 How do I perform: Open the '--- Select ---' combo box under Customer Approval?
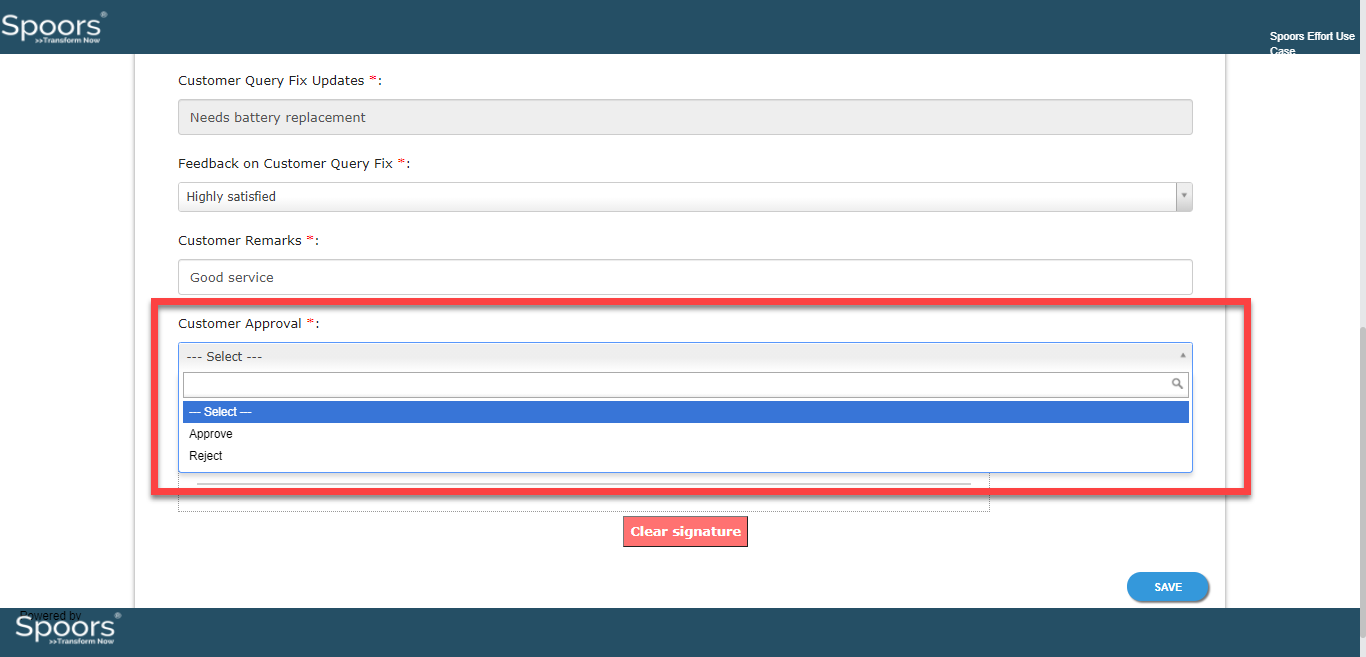tap(683, 356)
